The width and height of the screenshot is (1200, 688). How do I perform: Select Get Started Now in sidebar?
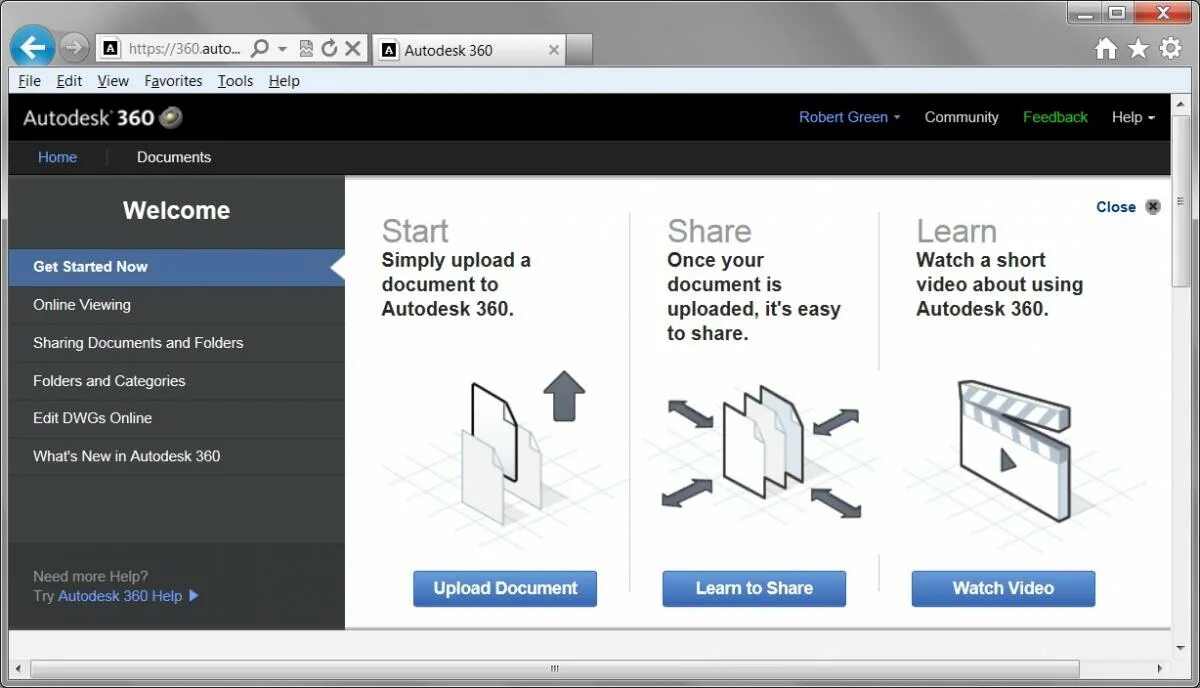pos(176,267)
